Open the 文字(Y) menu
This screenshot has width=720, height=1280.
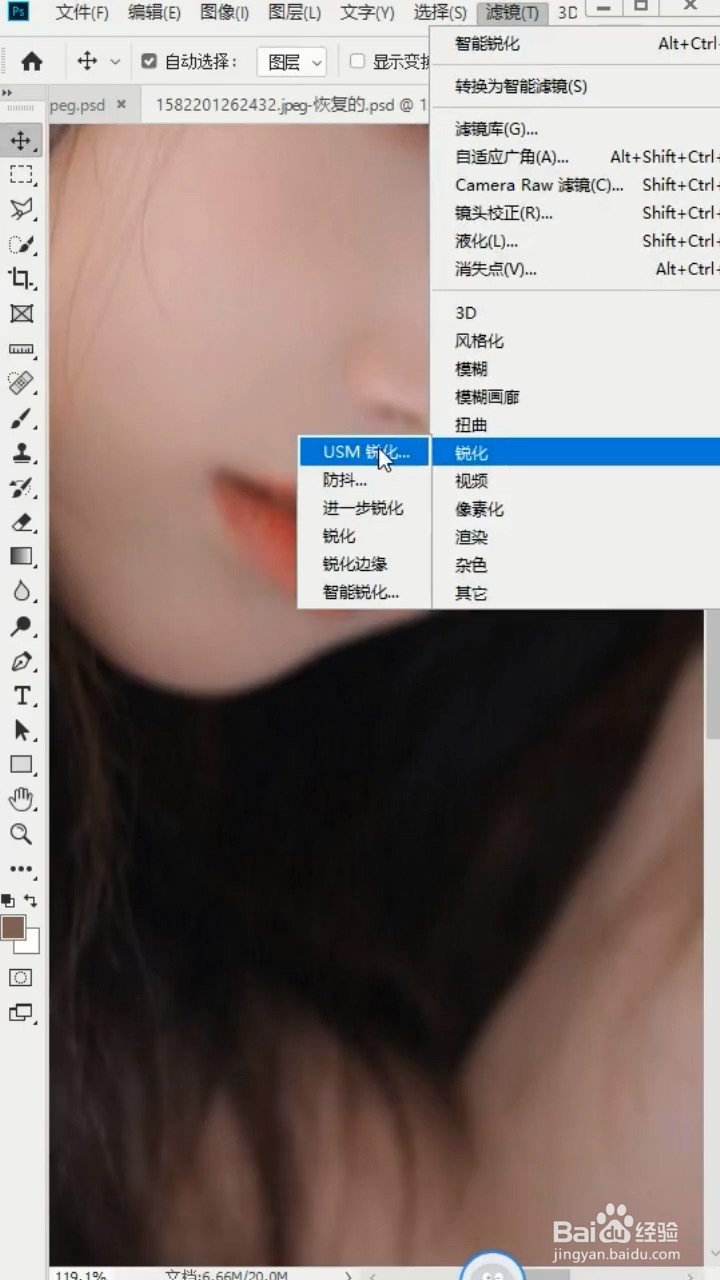click(367, 13)
